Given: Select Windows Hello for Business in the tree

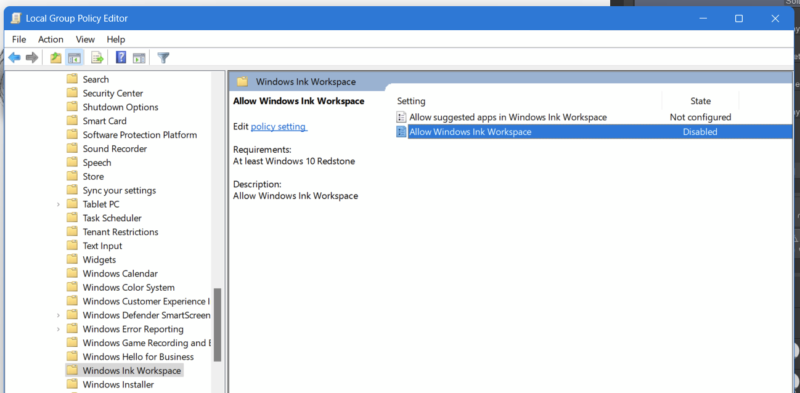Looking at the screenshot, I should pos(138,356).
